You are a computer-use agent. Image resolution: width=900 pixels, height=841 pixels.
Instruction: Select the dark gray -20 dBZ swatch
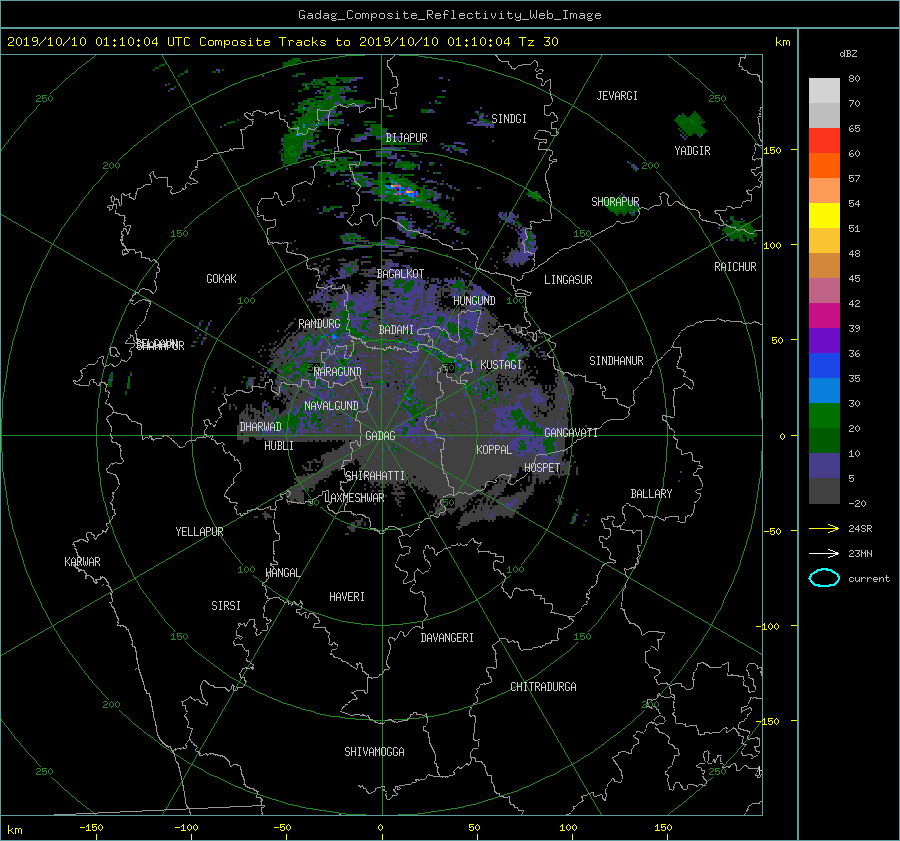[824, 491]
